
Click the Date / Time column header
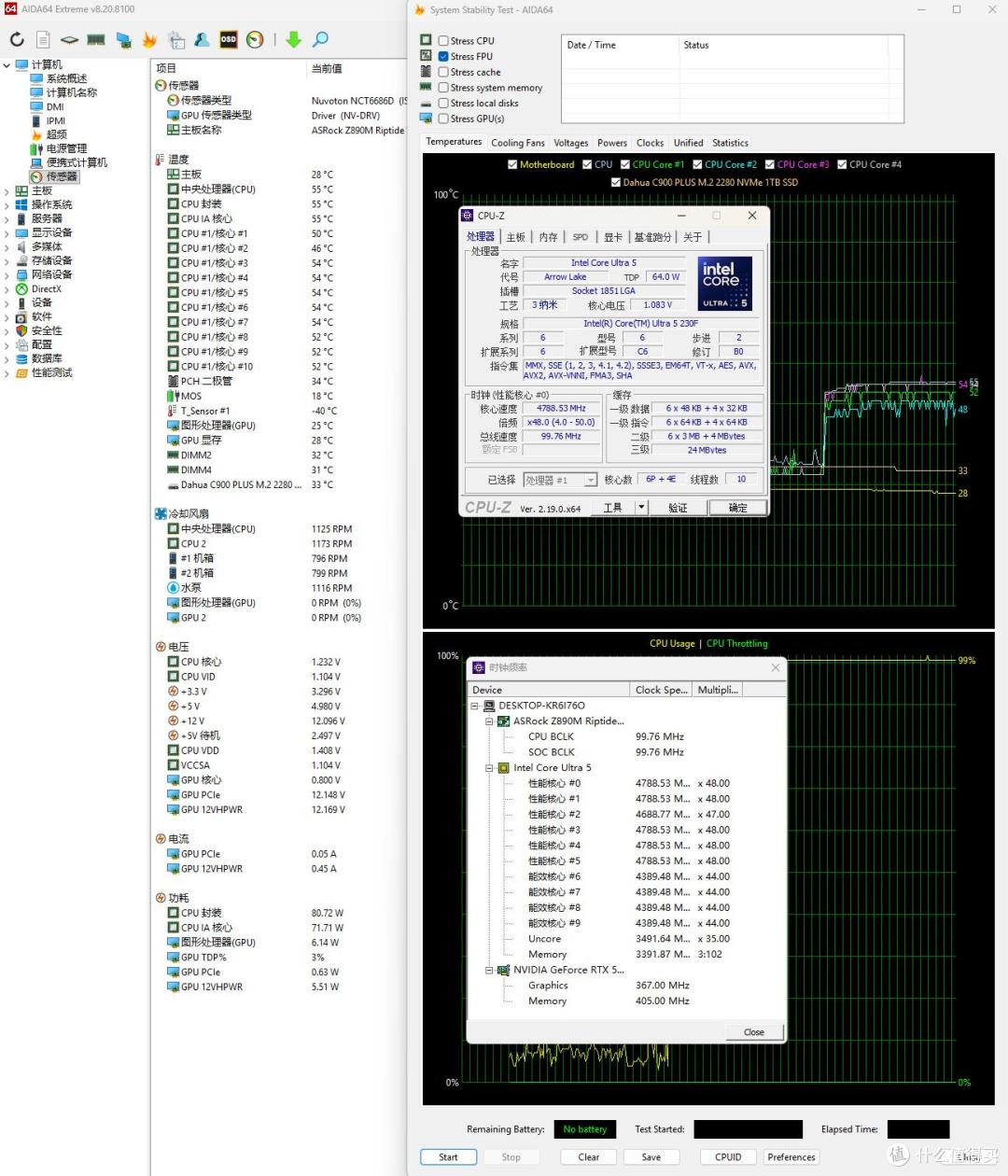pos(620,45)
